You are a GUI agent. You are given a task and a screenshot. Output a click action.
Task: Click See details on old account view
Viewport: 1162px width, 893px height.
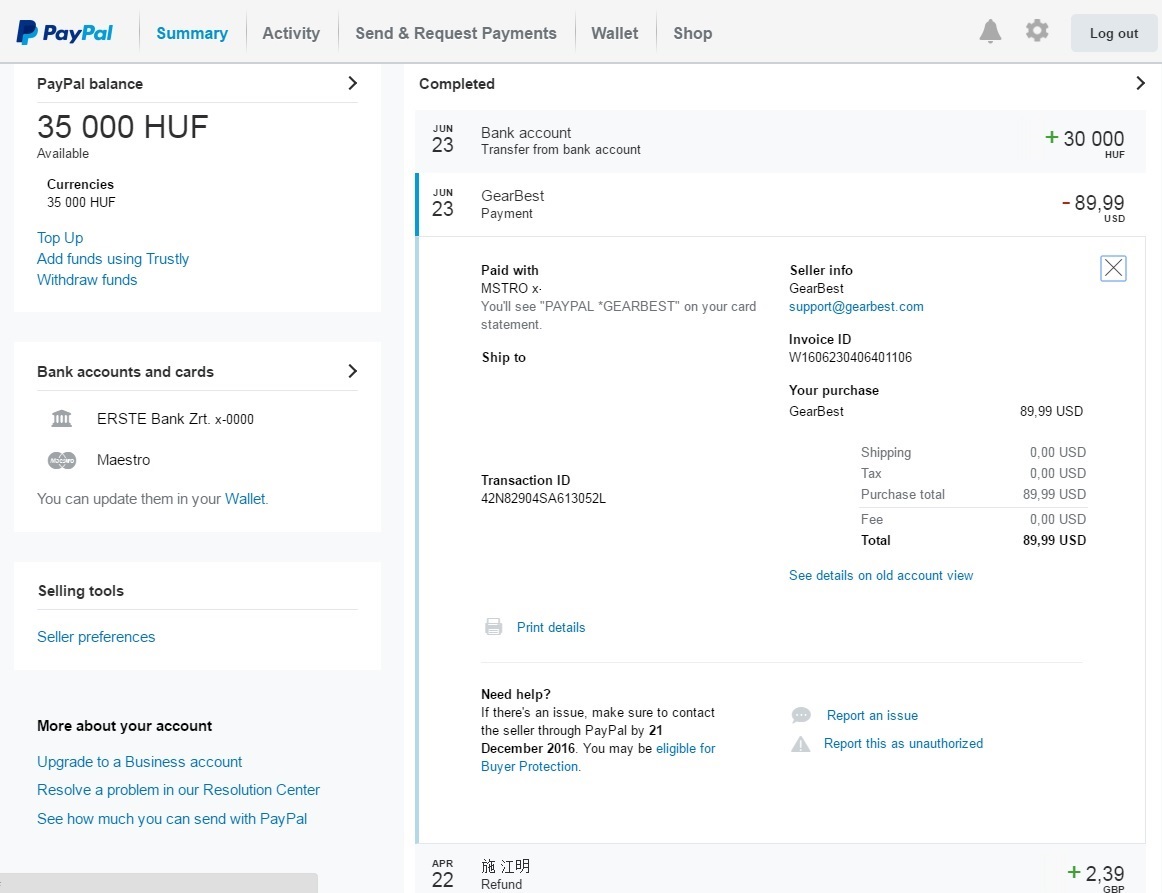coord(881,576)
